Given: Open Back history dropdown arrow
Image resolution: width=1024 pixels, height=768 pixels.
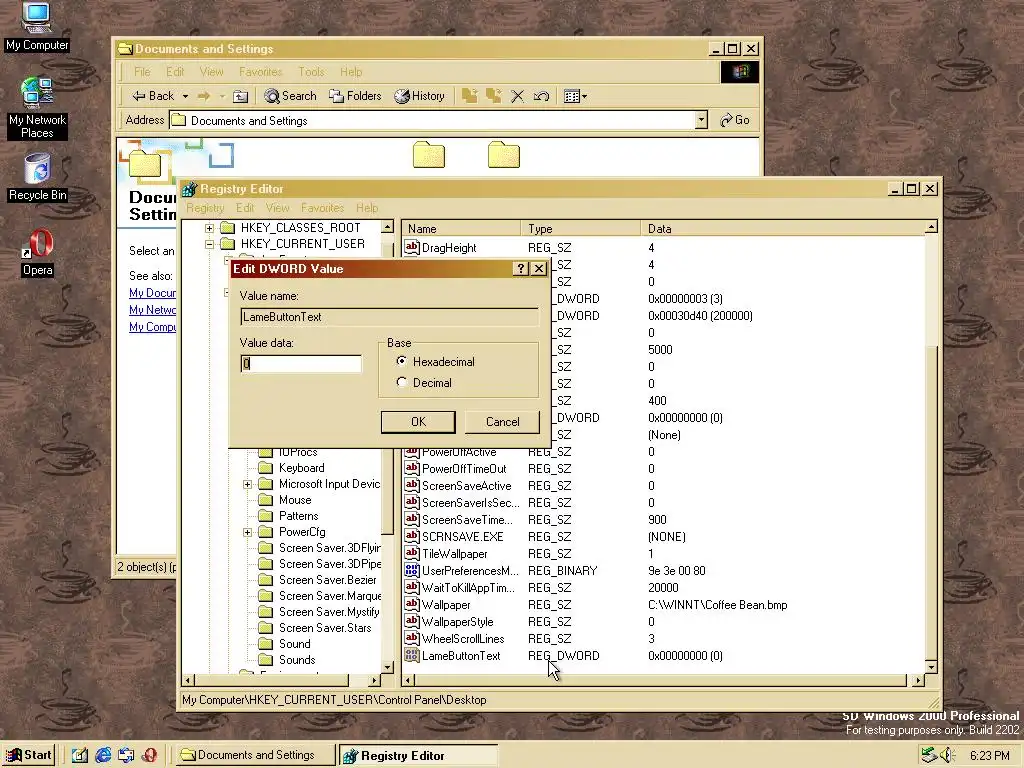Looking at the screenshot, I should [x=185, y=97].
